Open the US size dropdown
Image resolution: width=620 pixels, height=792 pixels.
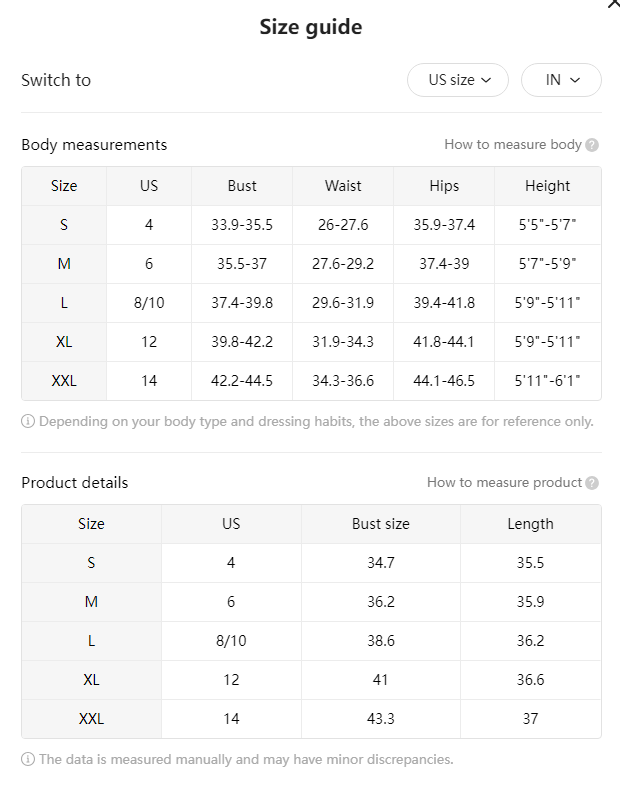tap(458, 80)
